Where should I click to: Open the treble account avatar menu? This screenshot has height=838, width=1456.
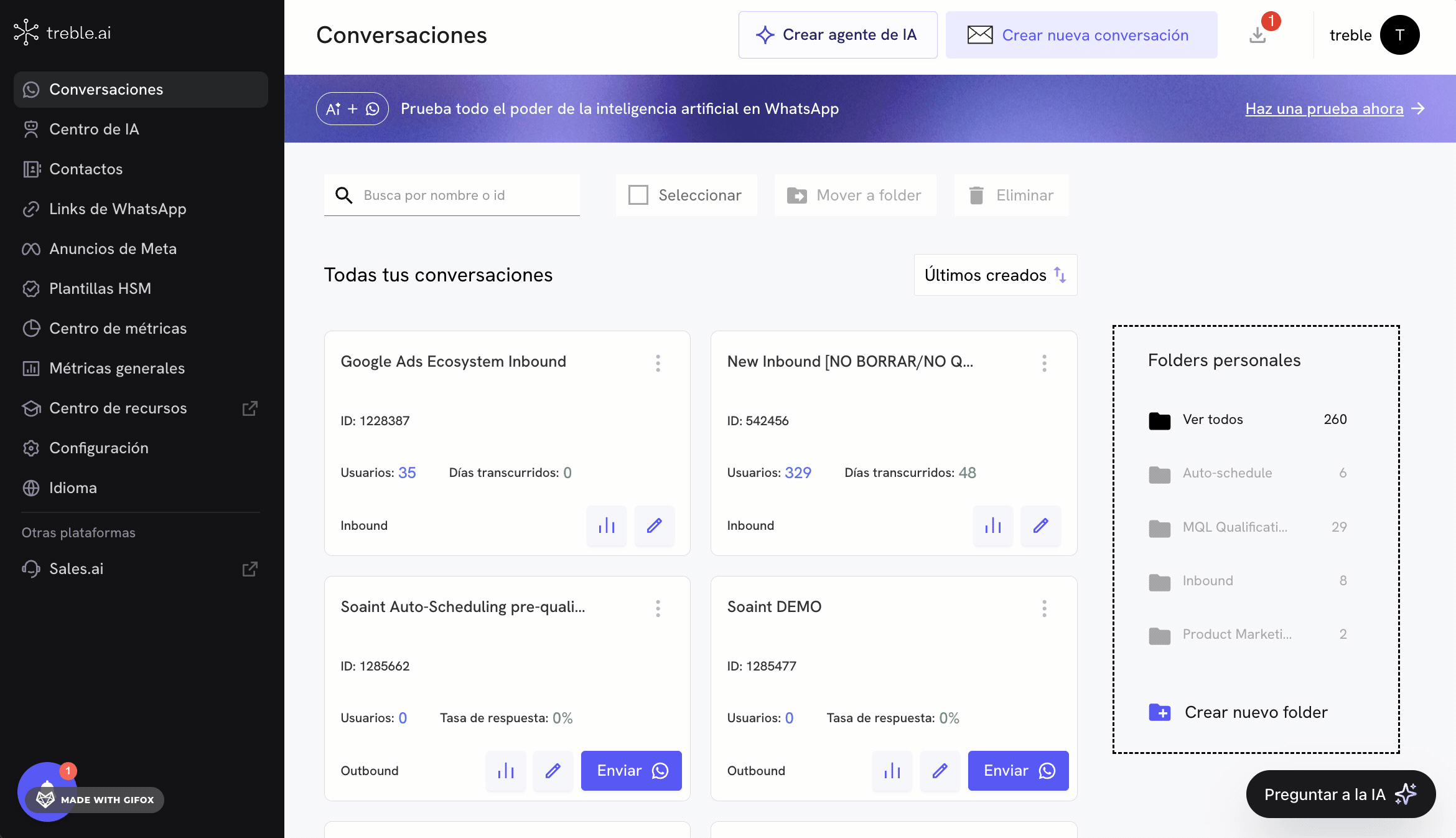(1399, 35)
